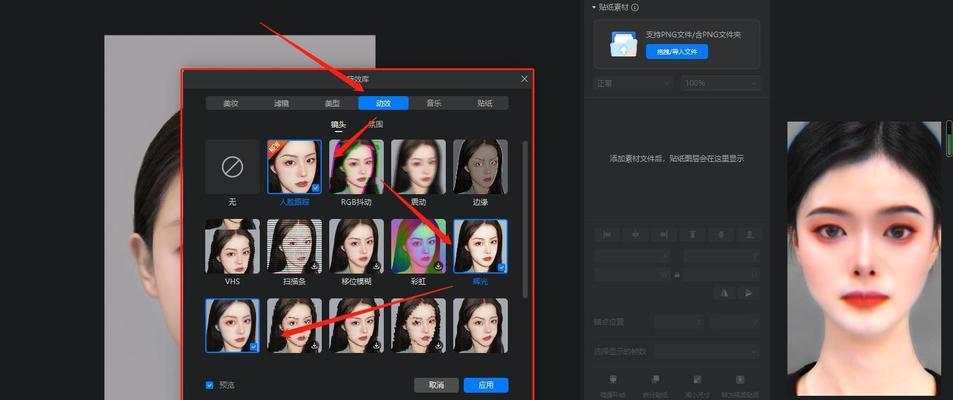Click the align left icon
953x400 pixels.
(606, 235)
